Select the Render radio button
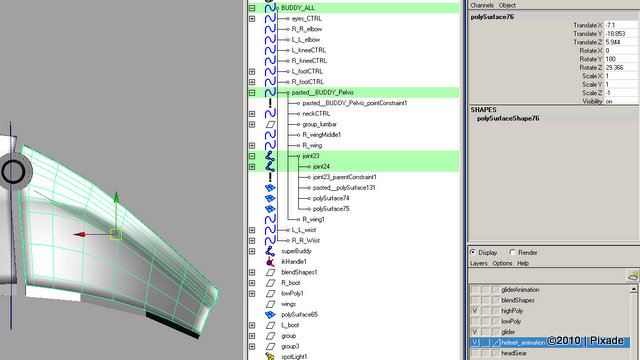640x360 pixels. coord(512,252)
